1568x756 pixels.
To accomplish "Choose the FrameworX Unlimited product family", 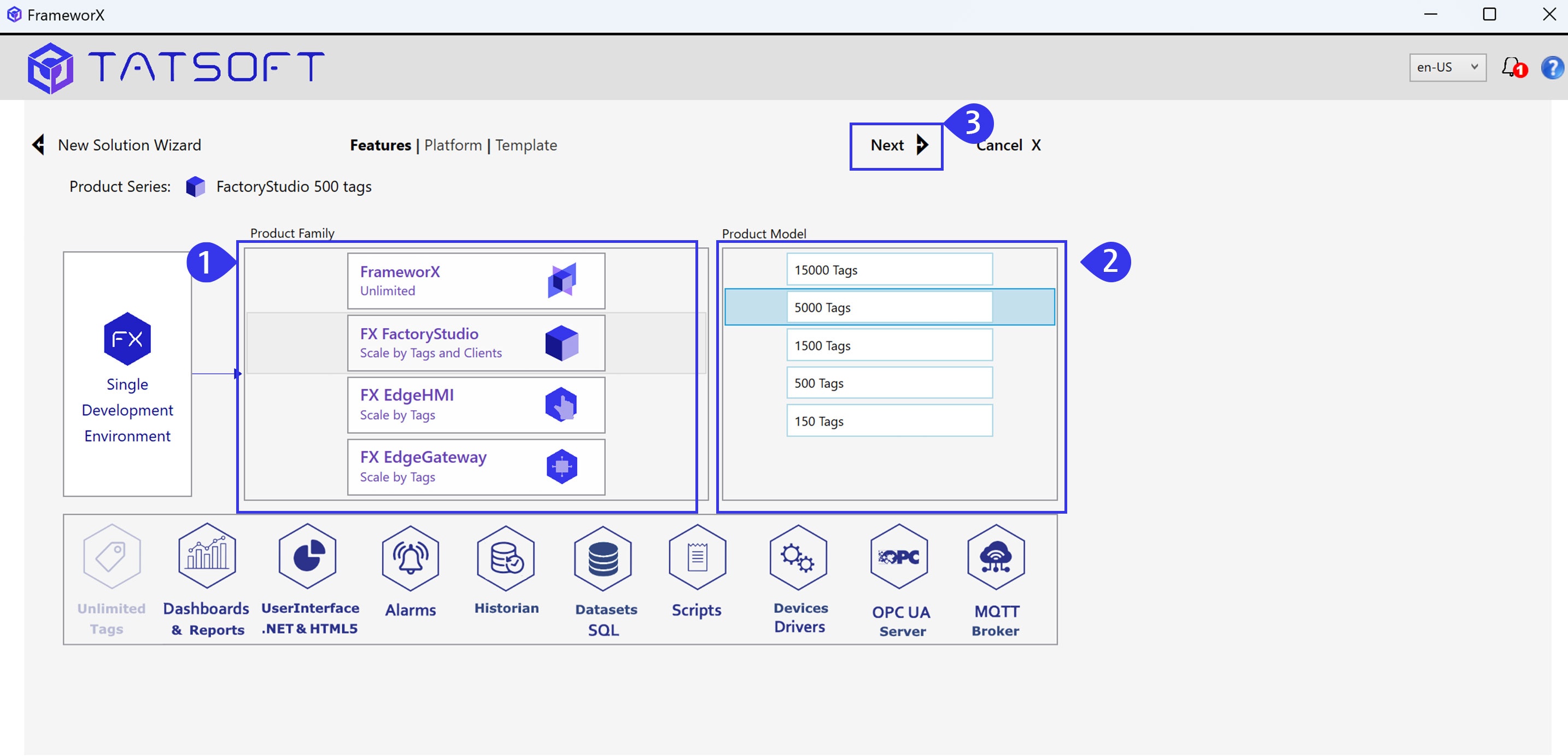I will tap(476, 281).
